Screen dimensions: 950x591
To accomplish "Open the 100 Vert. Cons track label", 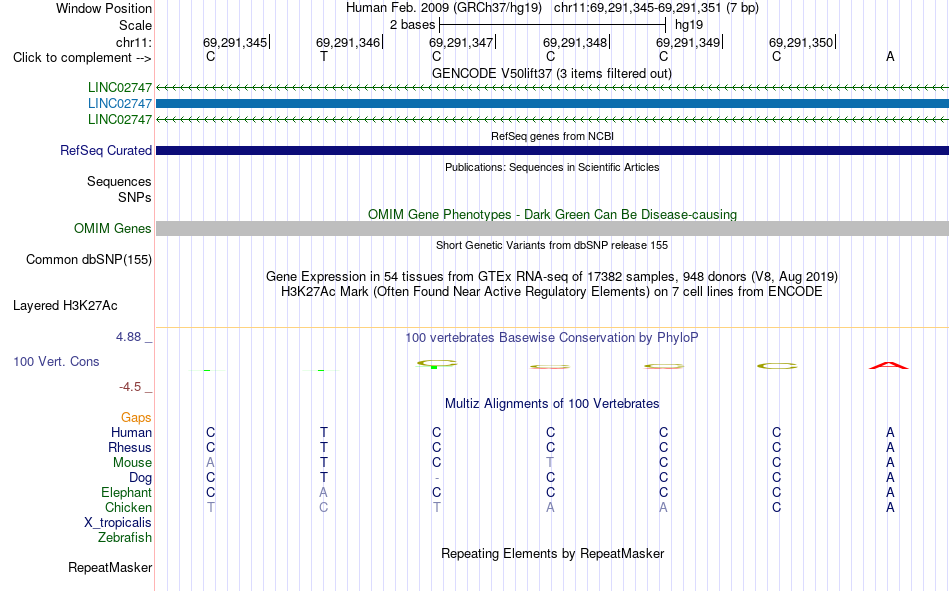I will [56, 361].
